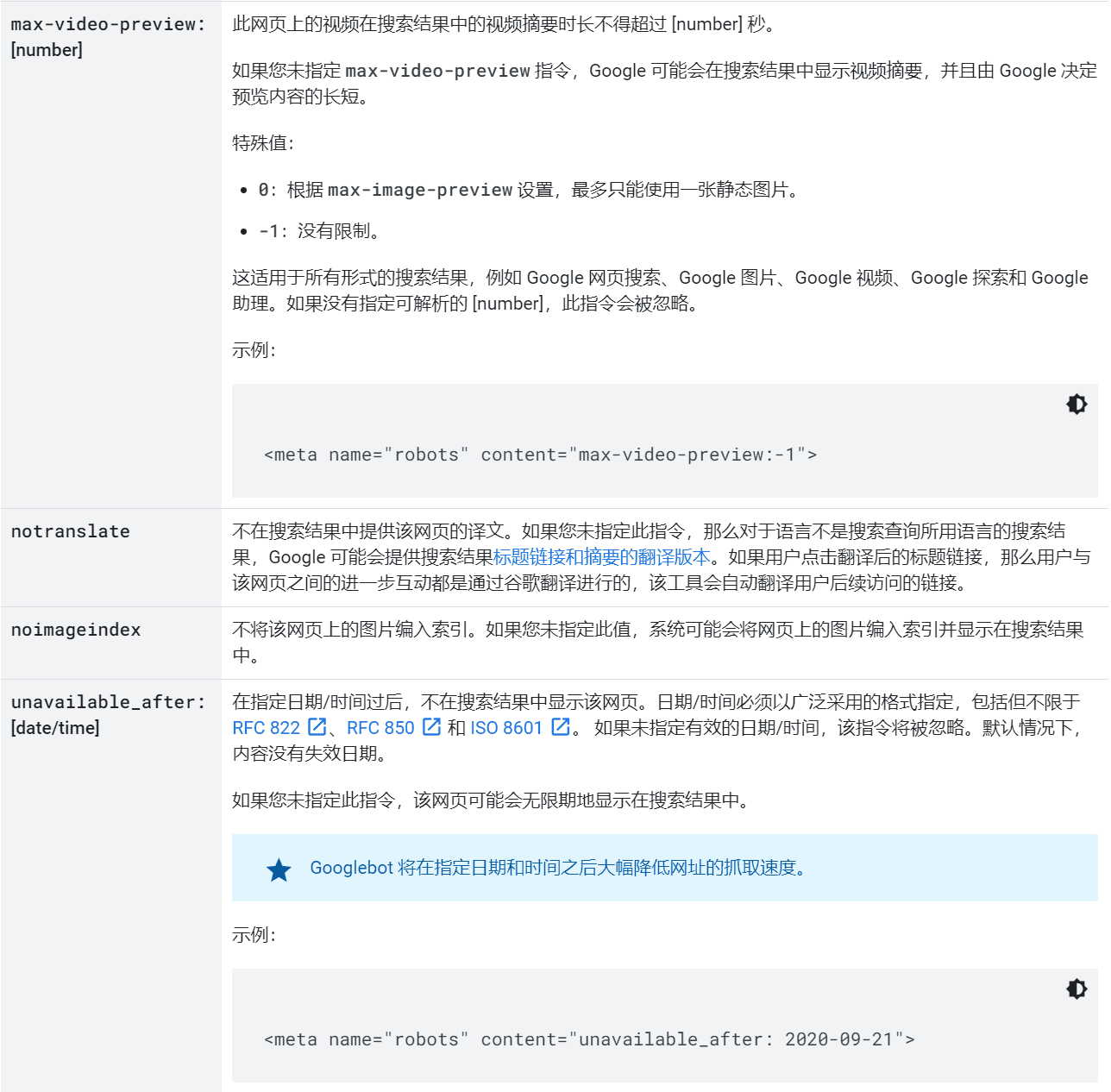The width and height of the screenshot is (1111, 1092).
Task: Toggle the code theme icon above max-video-preview snippet
Action: pyautogui.click(x=1076, y=404)
